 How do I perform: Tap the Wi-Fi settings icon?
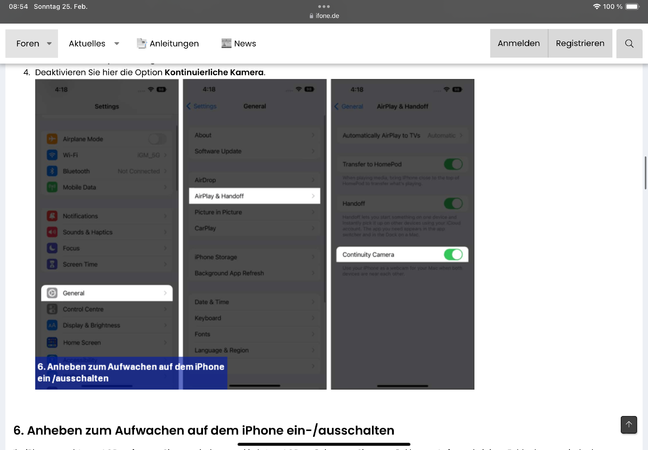pos(52,155)
